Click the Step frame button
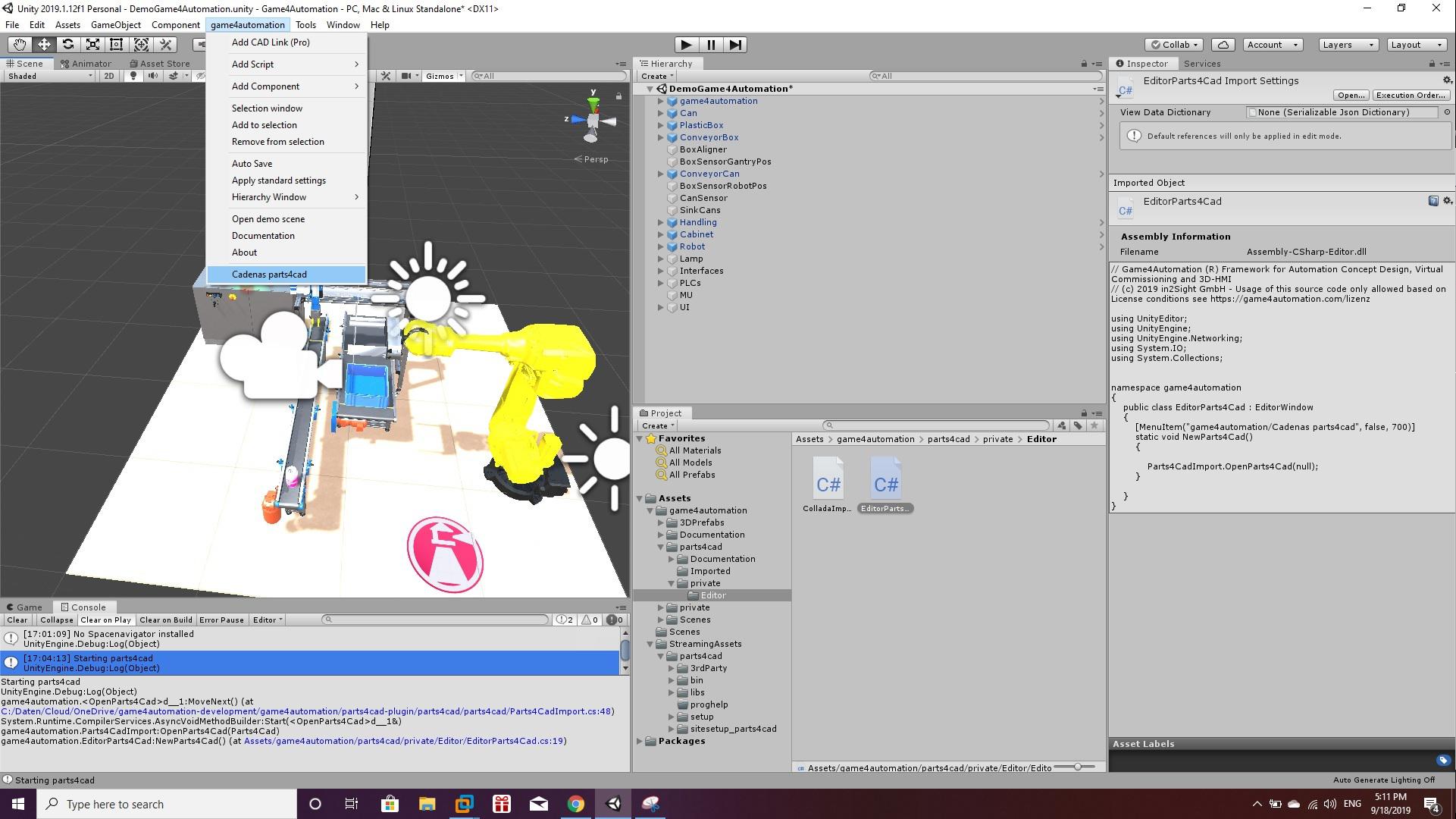1456x819 pixels. pyautogui.click(x=735, y=45)
